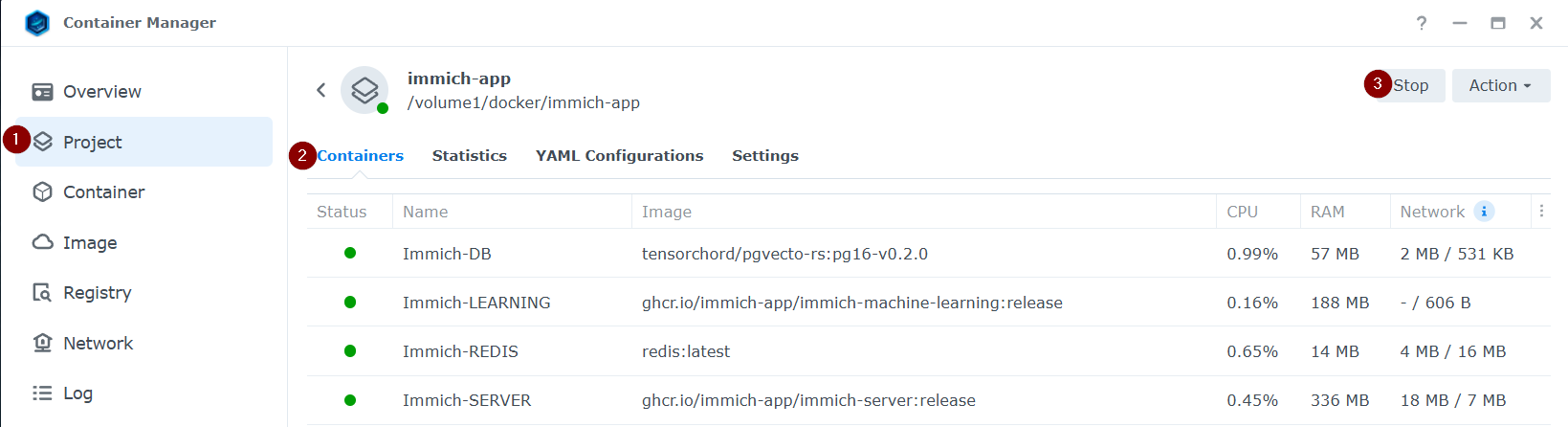Screen dimensions: 1568x427
Task: Open Container in the sidebar
Action: 144,191
